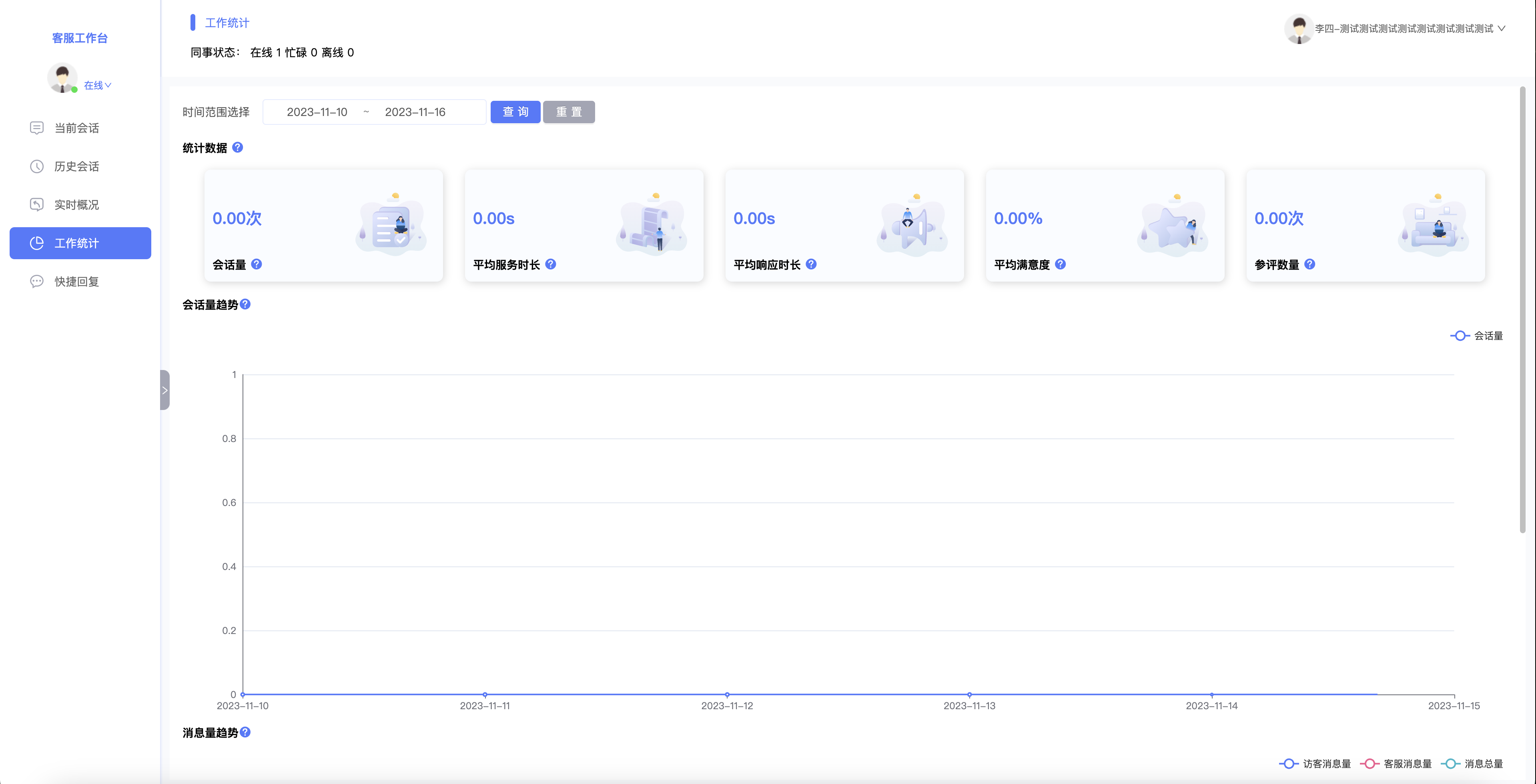Open the 快捷回复 menu item

[x=80, y=282]
